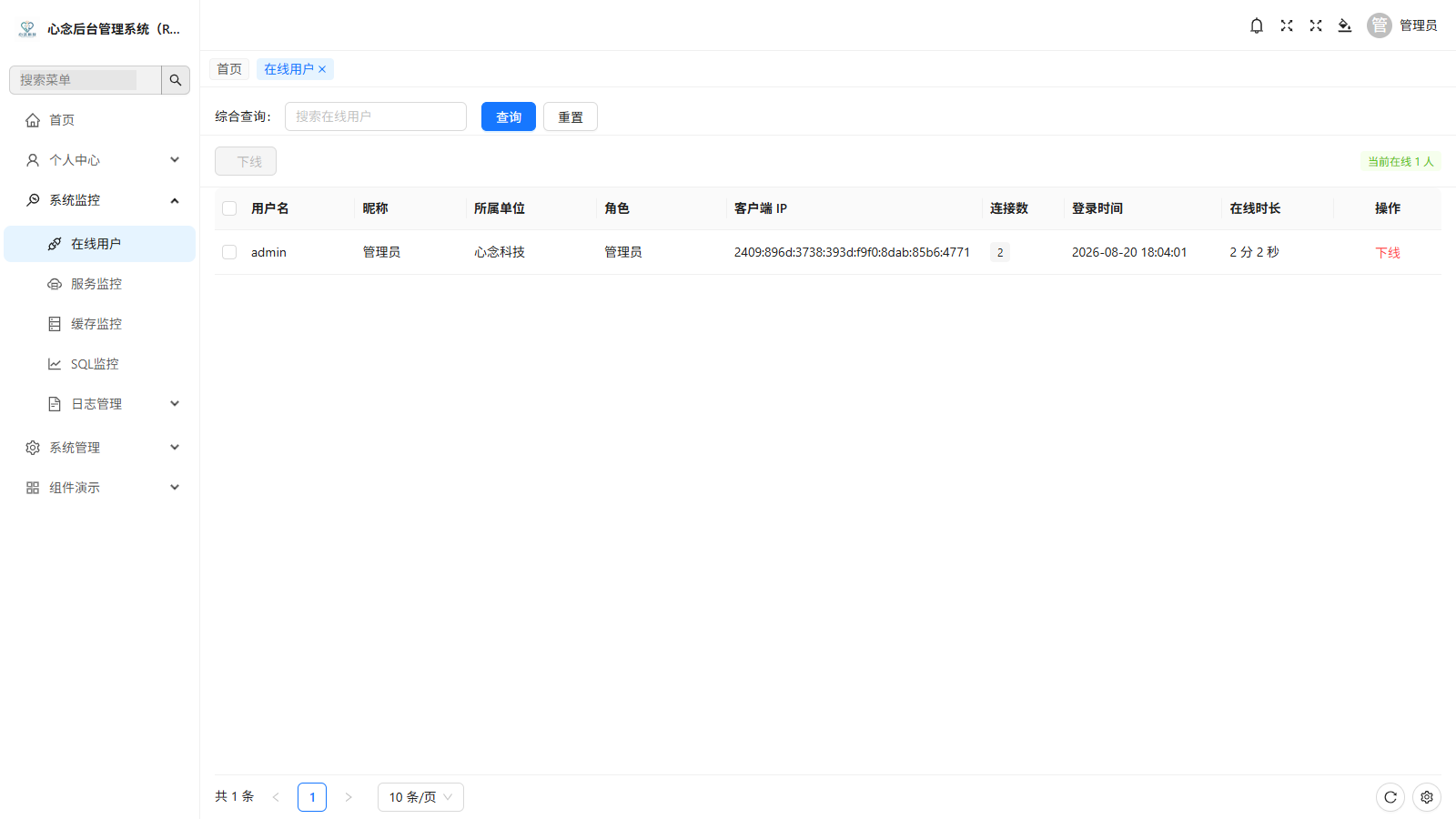Click the system monitoring icon
This screenshot has width=1456, height=819.
point(33,200)
